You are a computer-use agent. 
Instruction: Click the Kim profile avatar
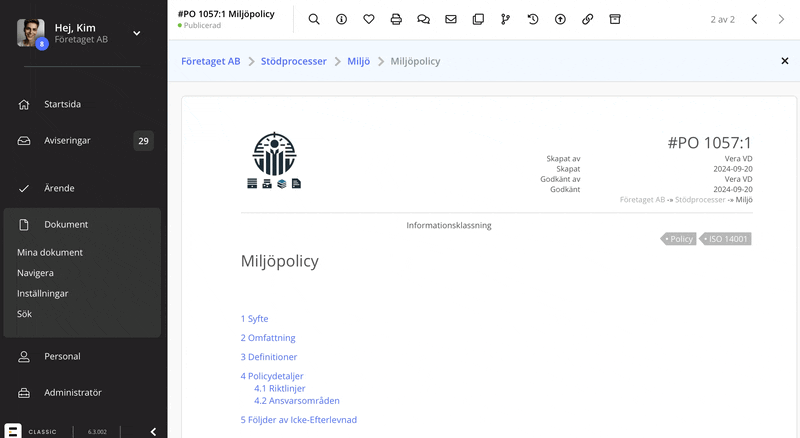[31, 33]
